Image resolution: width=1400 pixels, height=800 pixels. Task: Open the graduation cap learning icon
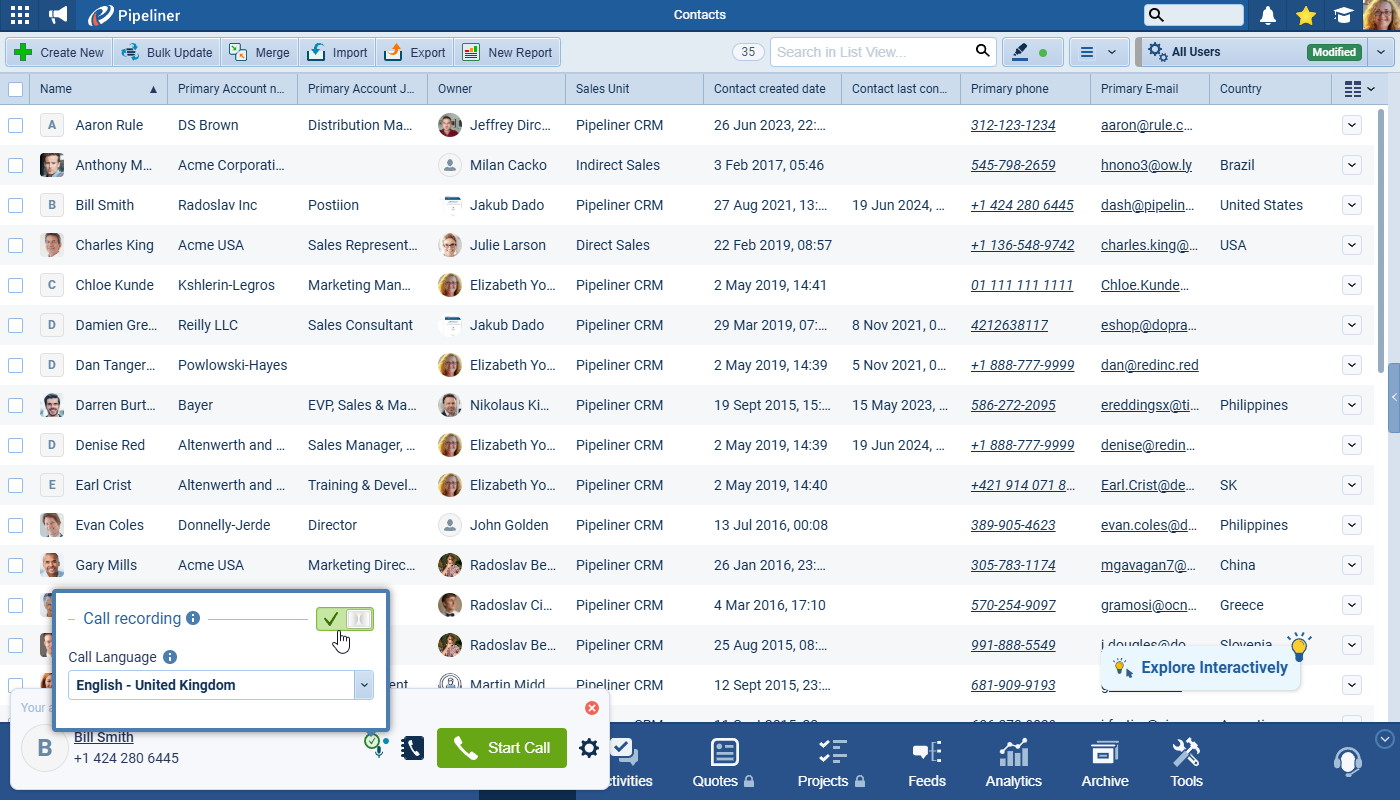click(1342, 15)
